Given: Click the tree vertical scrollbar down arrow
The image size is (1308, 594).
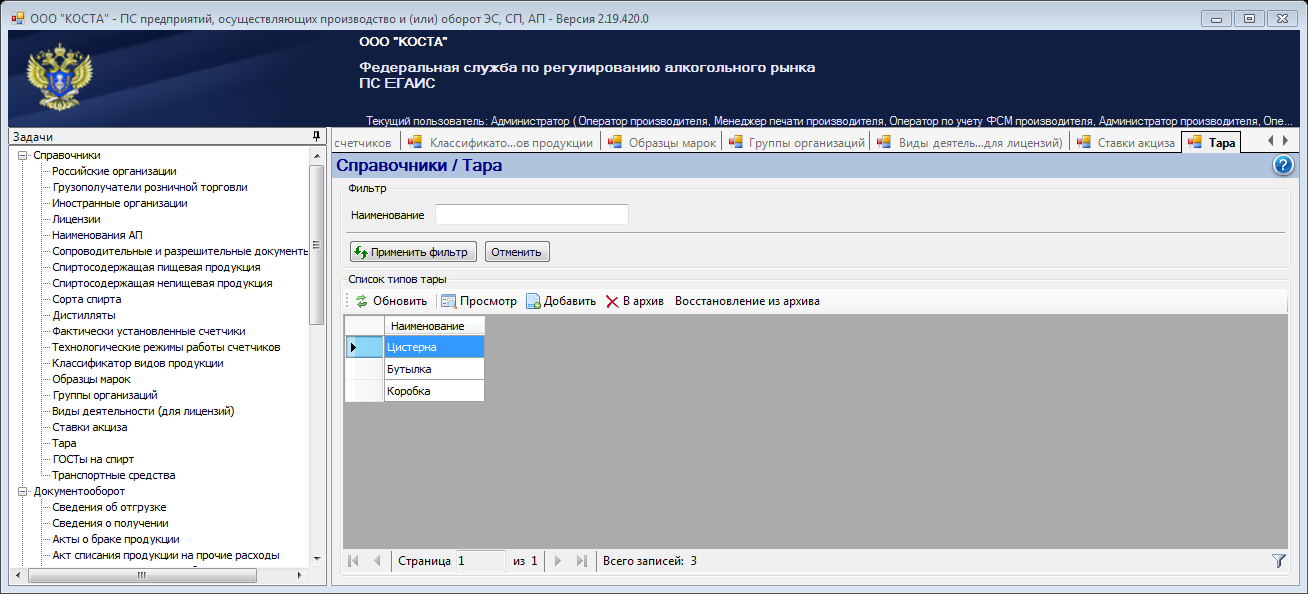Looking at the screenshot, I should tap(317, 558).
